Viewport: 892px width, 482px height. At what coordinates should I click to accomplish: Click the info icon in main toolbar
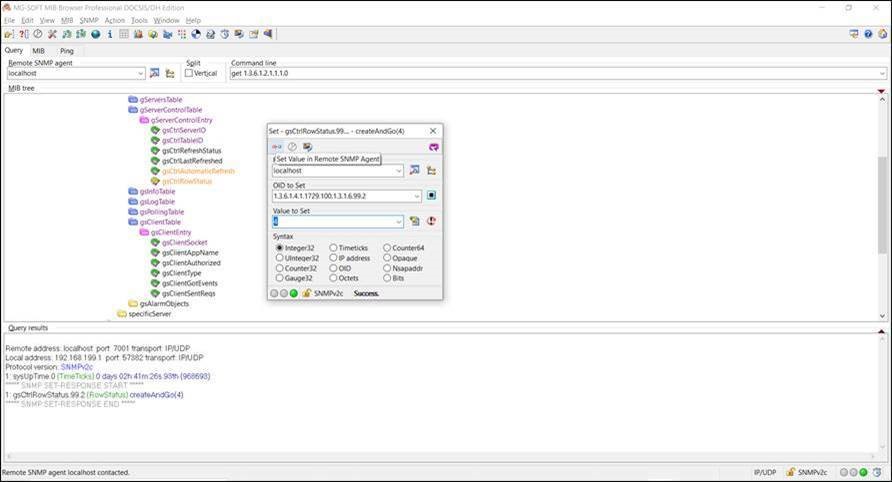coord(110,34)
